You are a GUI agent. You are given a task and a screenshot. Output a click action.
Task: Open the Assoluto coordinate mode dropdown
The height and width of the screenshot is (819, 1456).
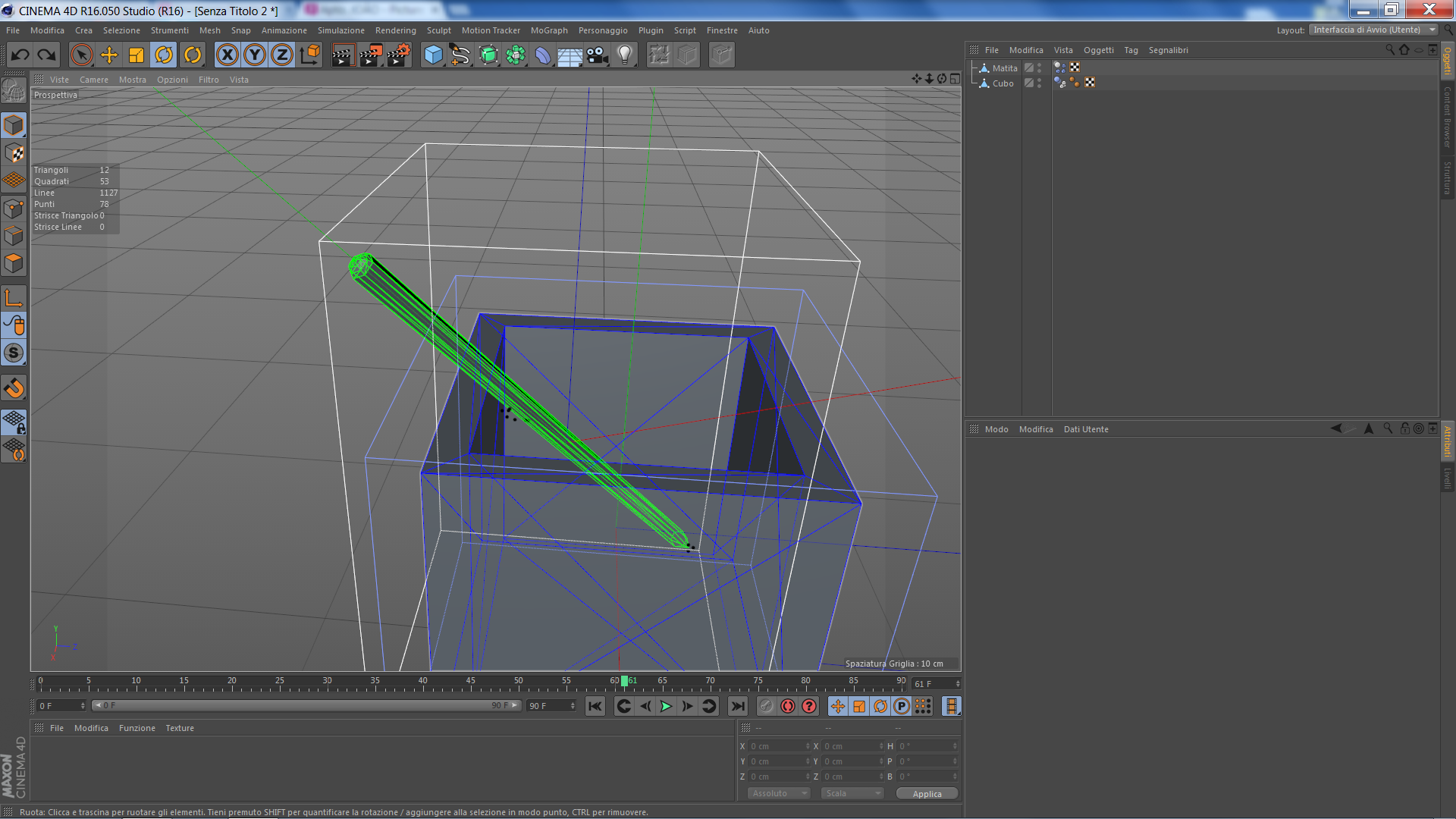tap(779, 793)
